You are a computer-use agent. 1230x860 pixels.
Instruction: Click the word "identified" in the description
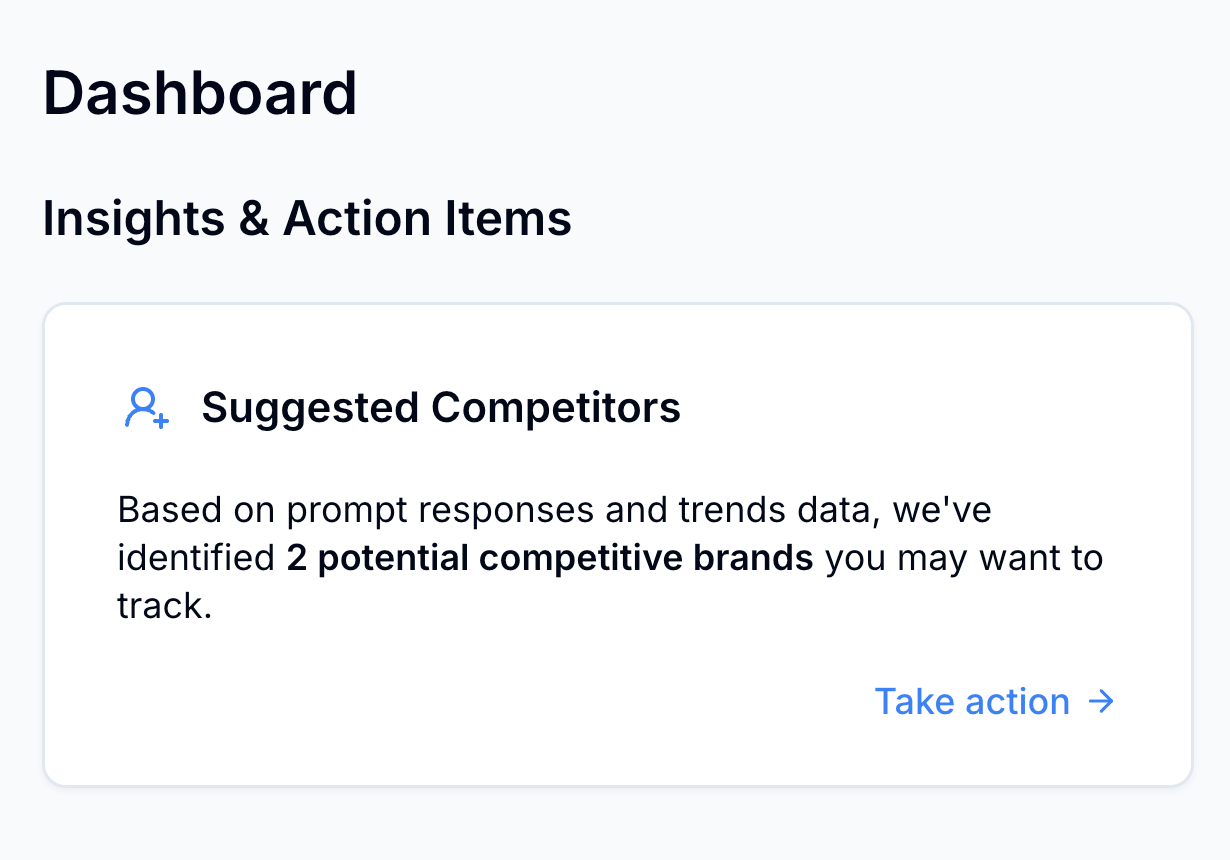(196, 558)
